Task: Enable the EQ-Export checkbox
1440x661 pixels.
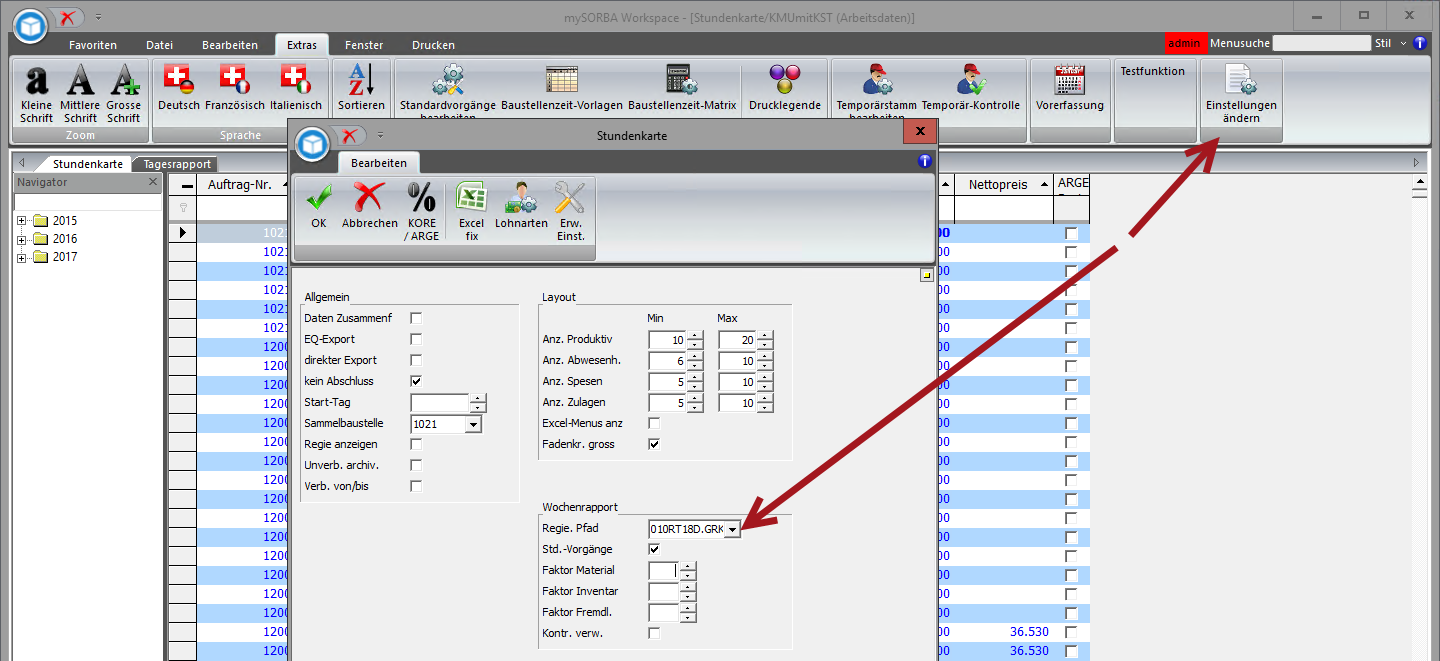Action: [416, 339]
